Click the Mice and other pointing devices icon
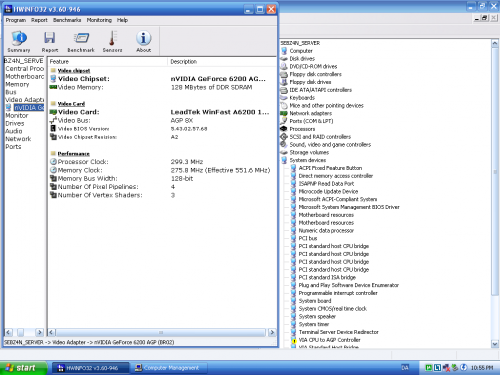Viewport: 500px width, 375px height. click(284, 106)
